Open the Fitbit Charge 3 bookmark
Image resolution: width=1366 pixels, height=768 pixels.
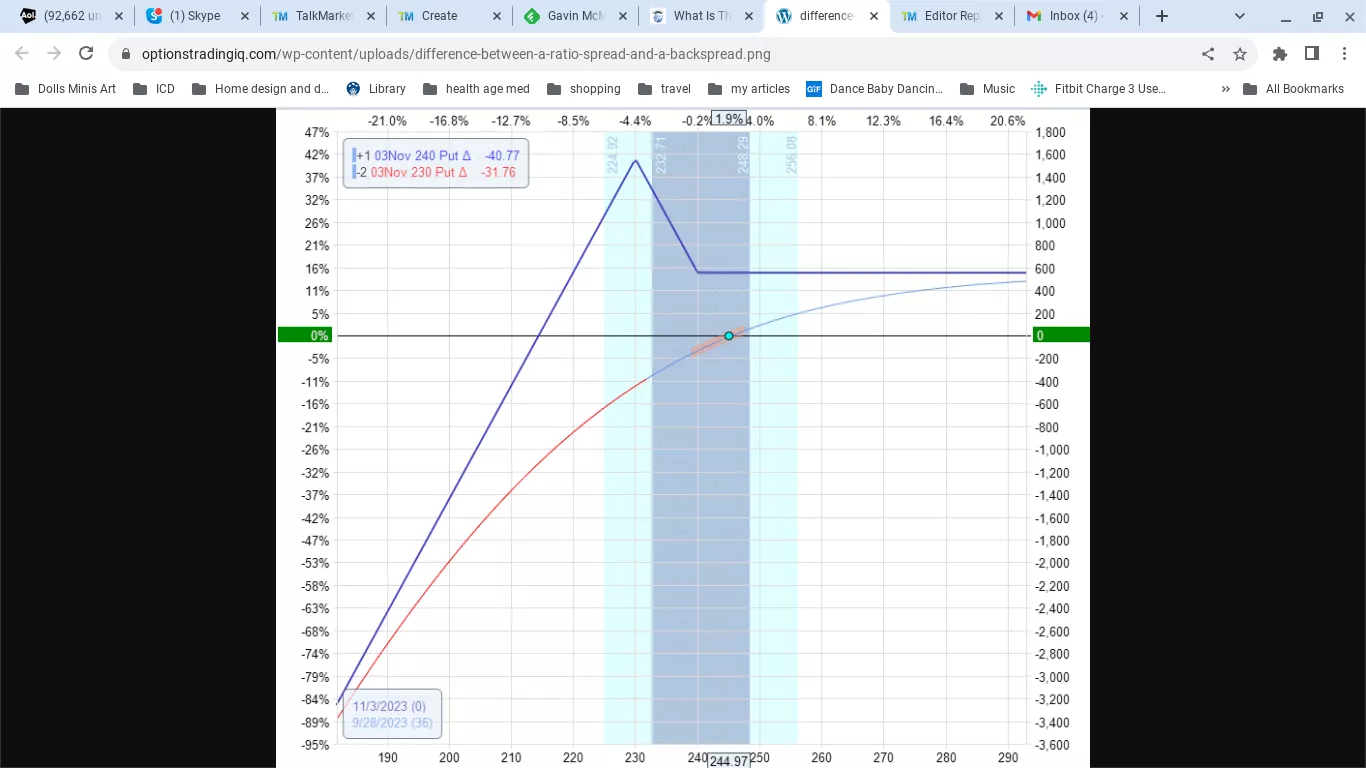1098,89
